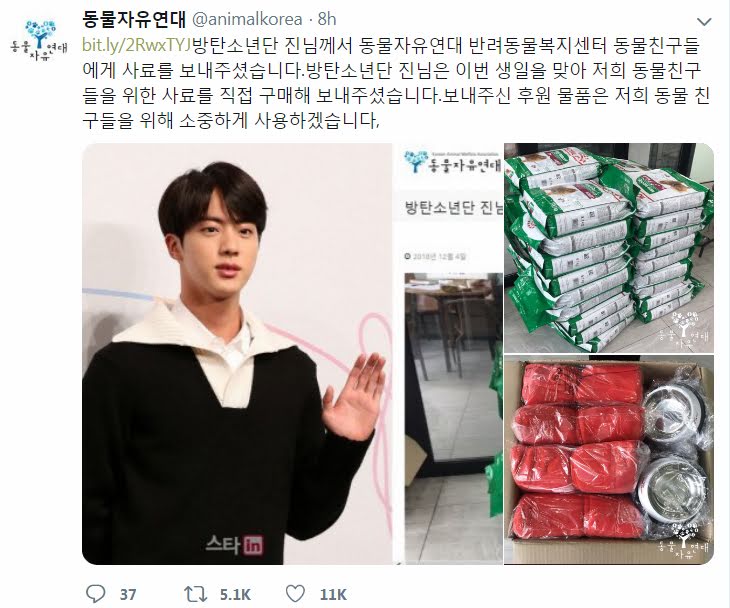Click the 스타in watermark on photo
Screen dimensions: 730x608
pos(234,544)
